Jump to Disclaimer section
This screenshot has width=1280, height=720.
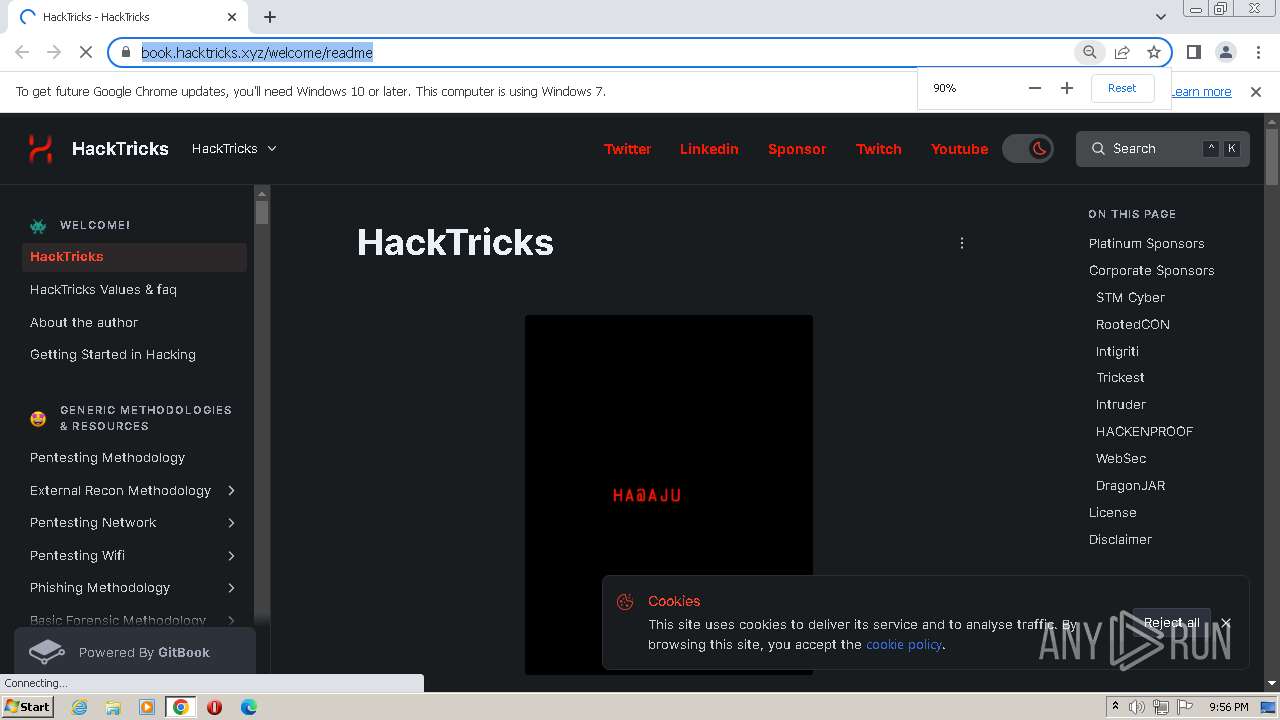pos(1120,539)
